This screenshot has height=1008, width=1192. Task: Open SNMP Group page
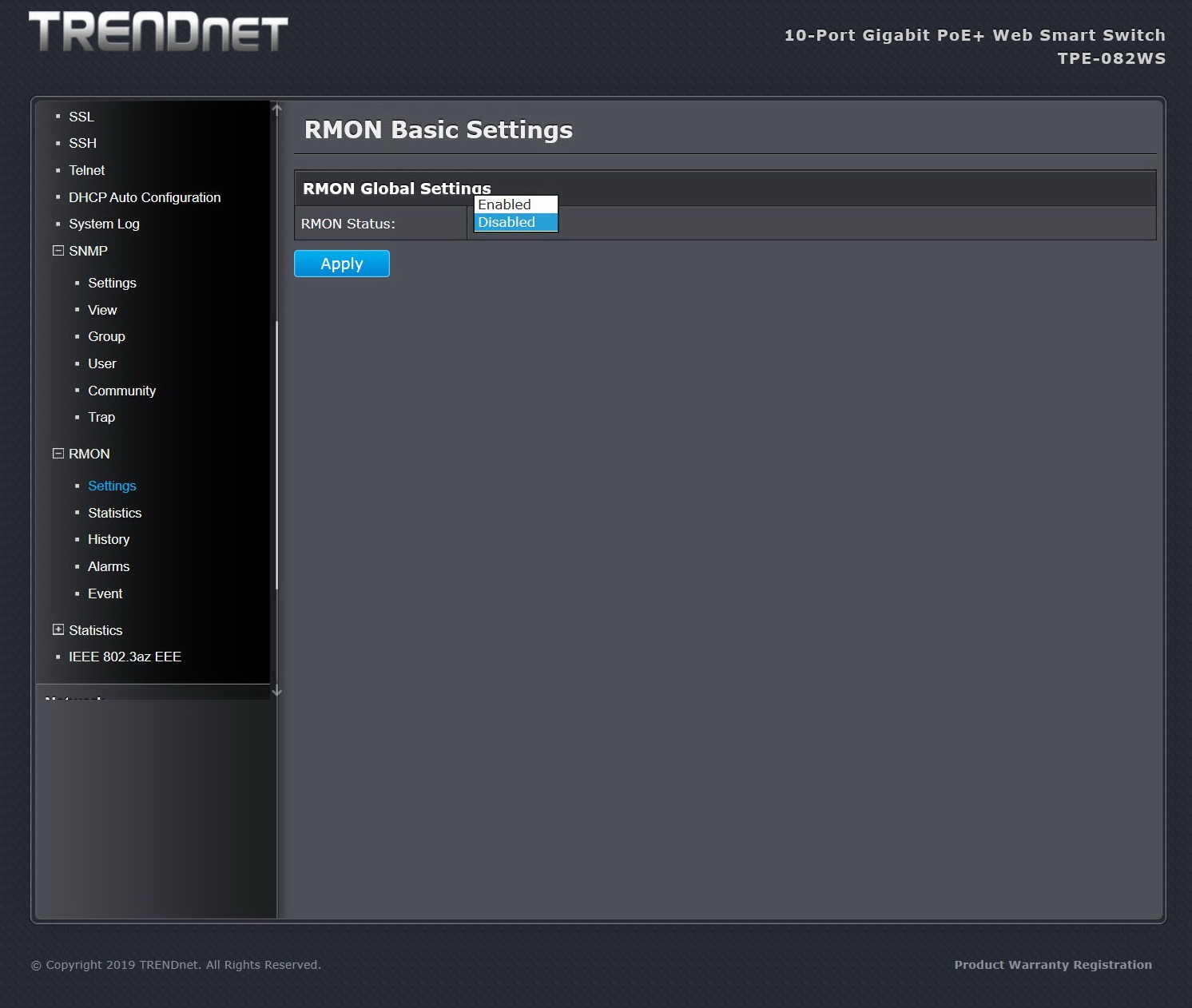coord(106,336)
